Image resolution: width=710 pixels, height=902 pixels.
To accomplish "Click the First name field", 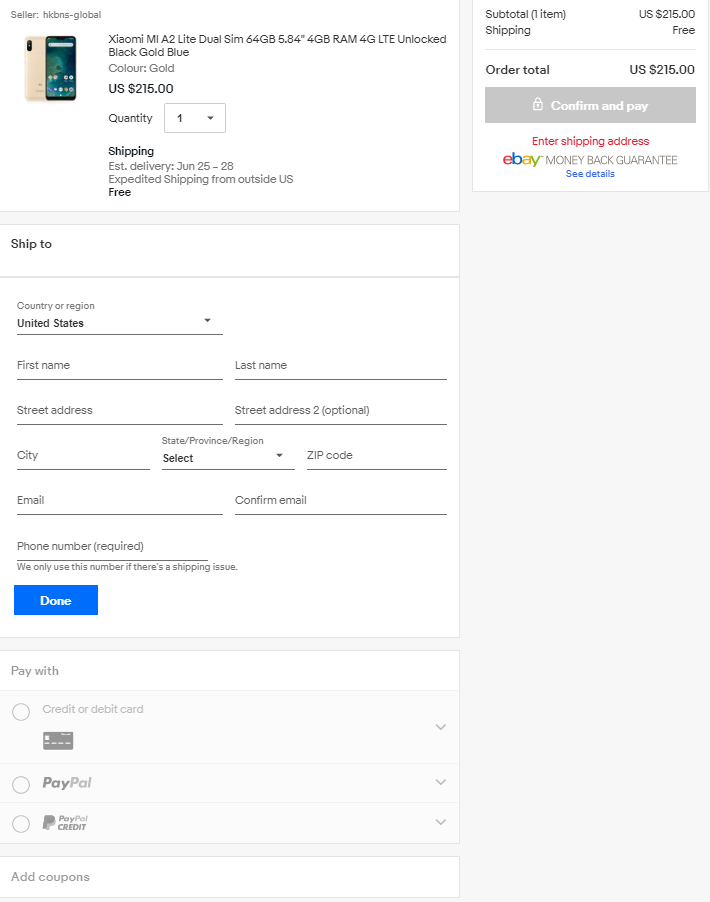I will 119,366.
